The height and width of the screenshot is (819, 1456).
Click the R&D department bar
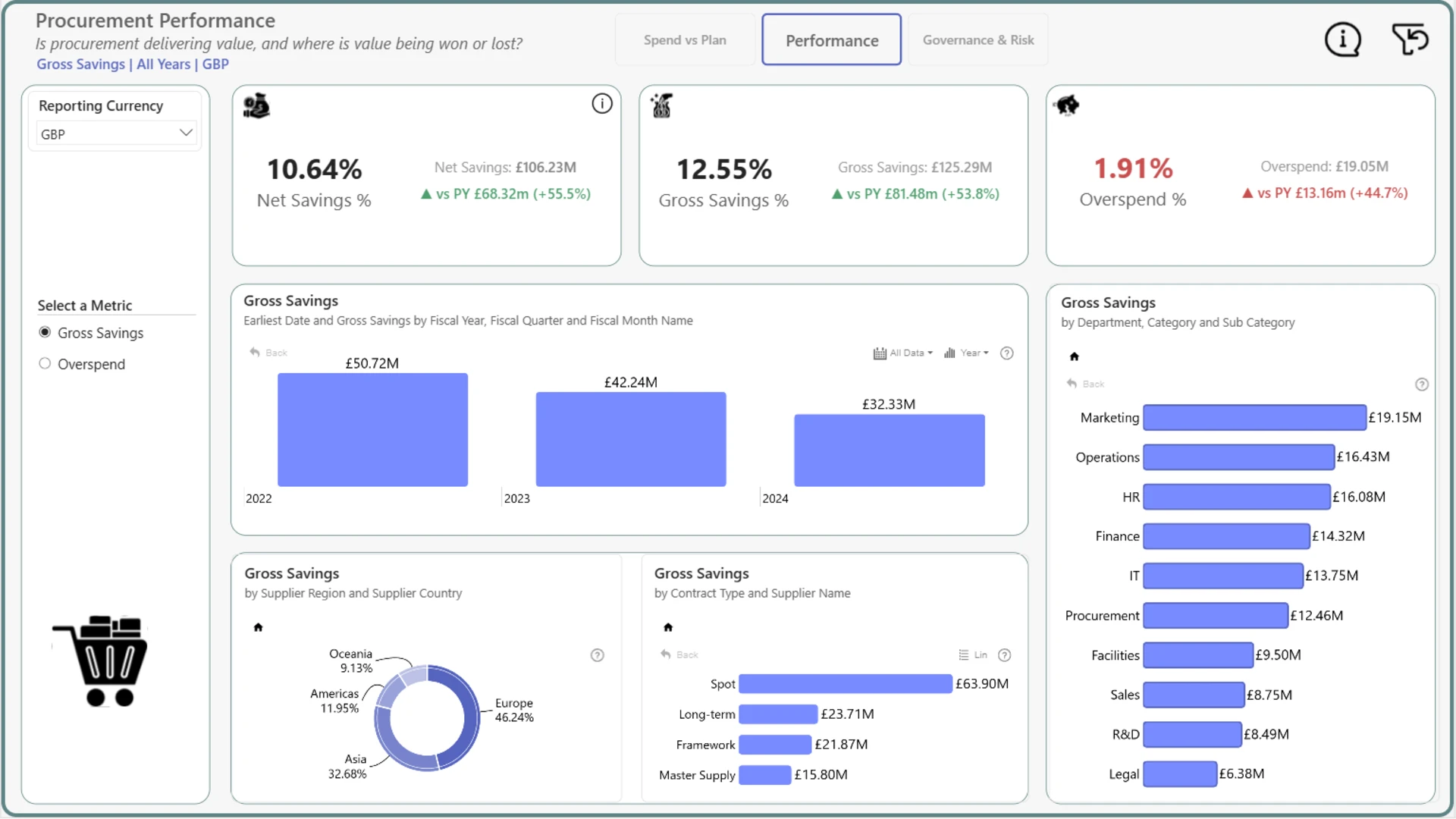tap(1192, 734)
